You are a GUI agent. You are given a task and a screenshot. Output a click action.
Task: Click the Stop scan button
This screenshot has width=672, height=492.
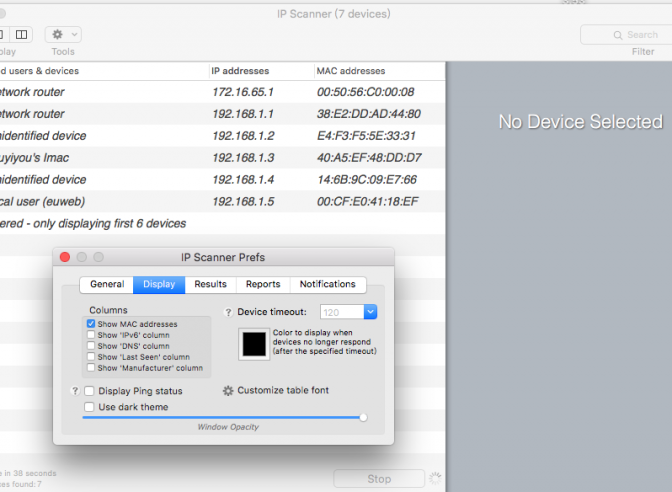(379, 479)
